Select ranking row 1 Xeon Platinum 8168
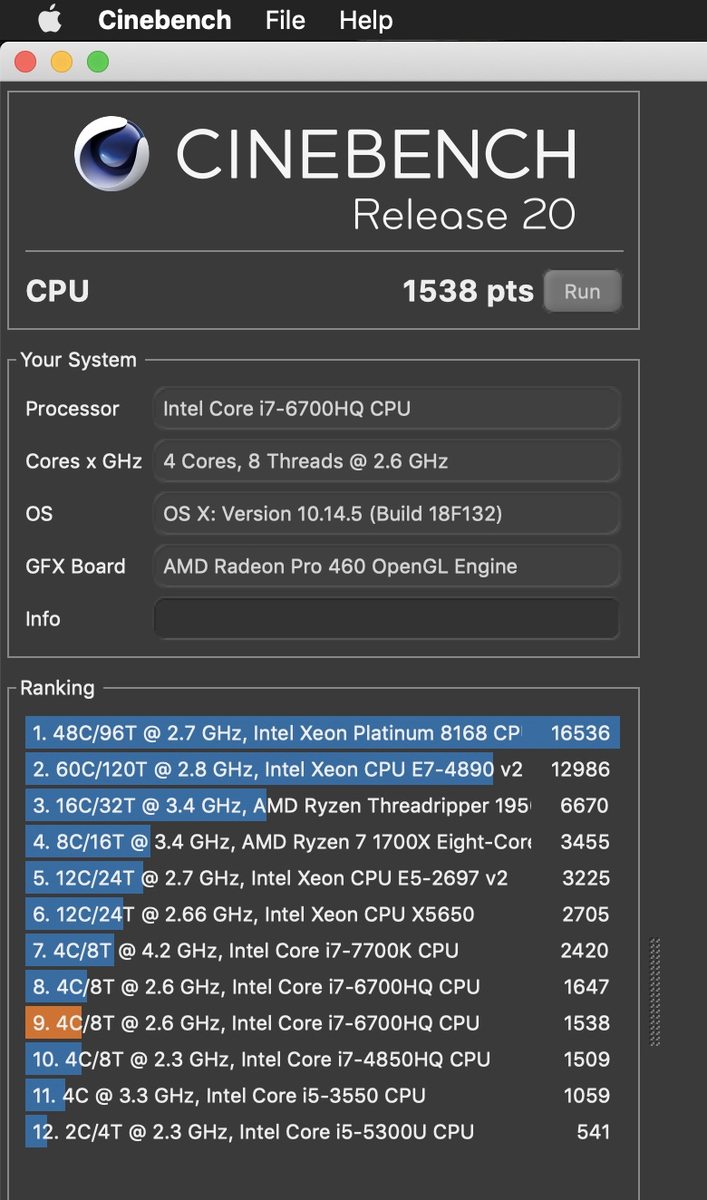Viewport: 707px width, 1200px height. coord(322,733)
